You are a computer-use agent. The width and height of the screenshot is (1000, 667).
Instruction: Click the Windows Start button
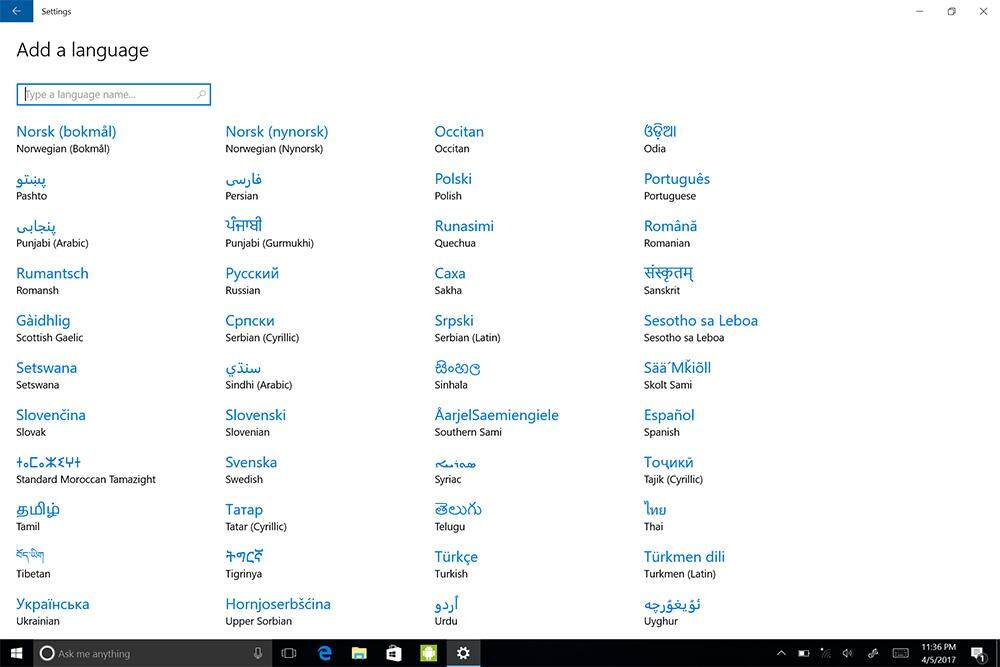point(16,653)
